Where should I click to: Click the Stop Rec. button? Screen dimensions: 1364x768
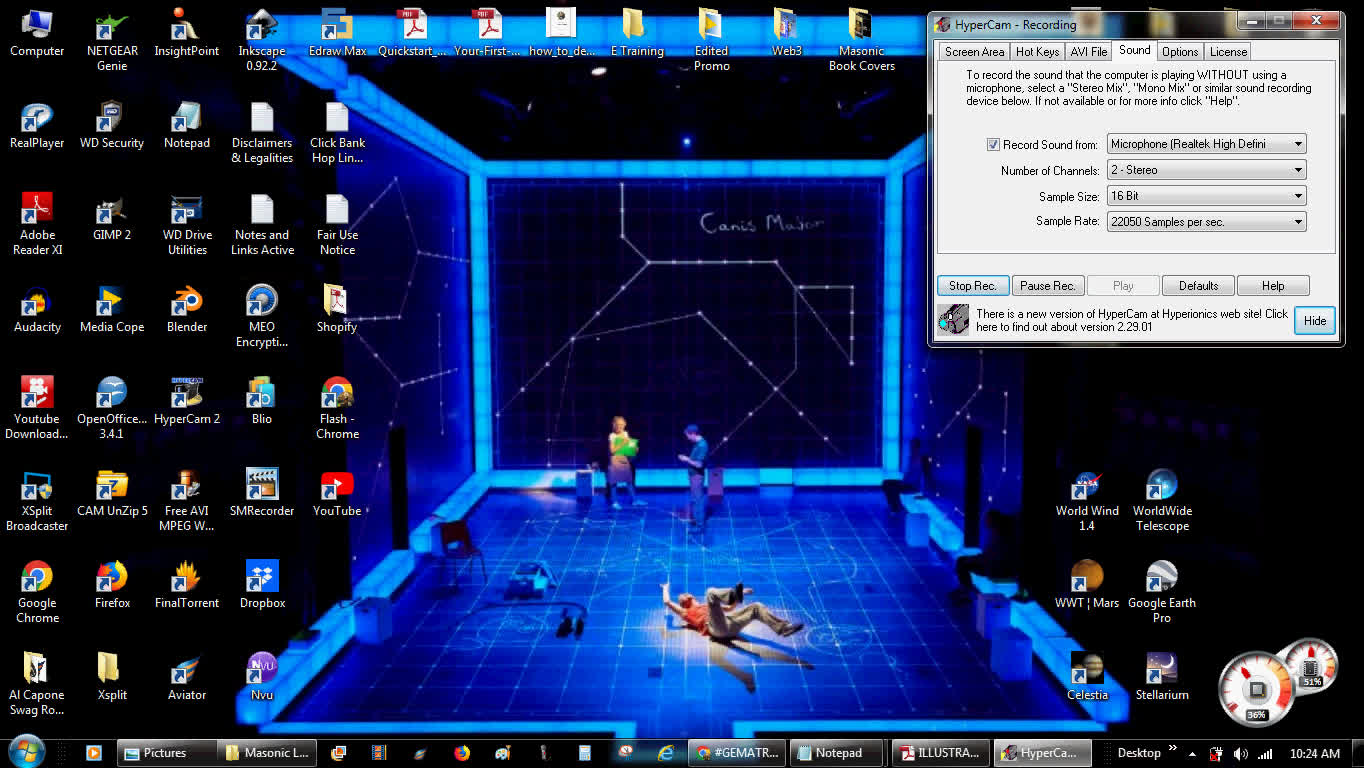tap(973, 286)
